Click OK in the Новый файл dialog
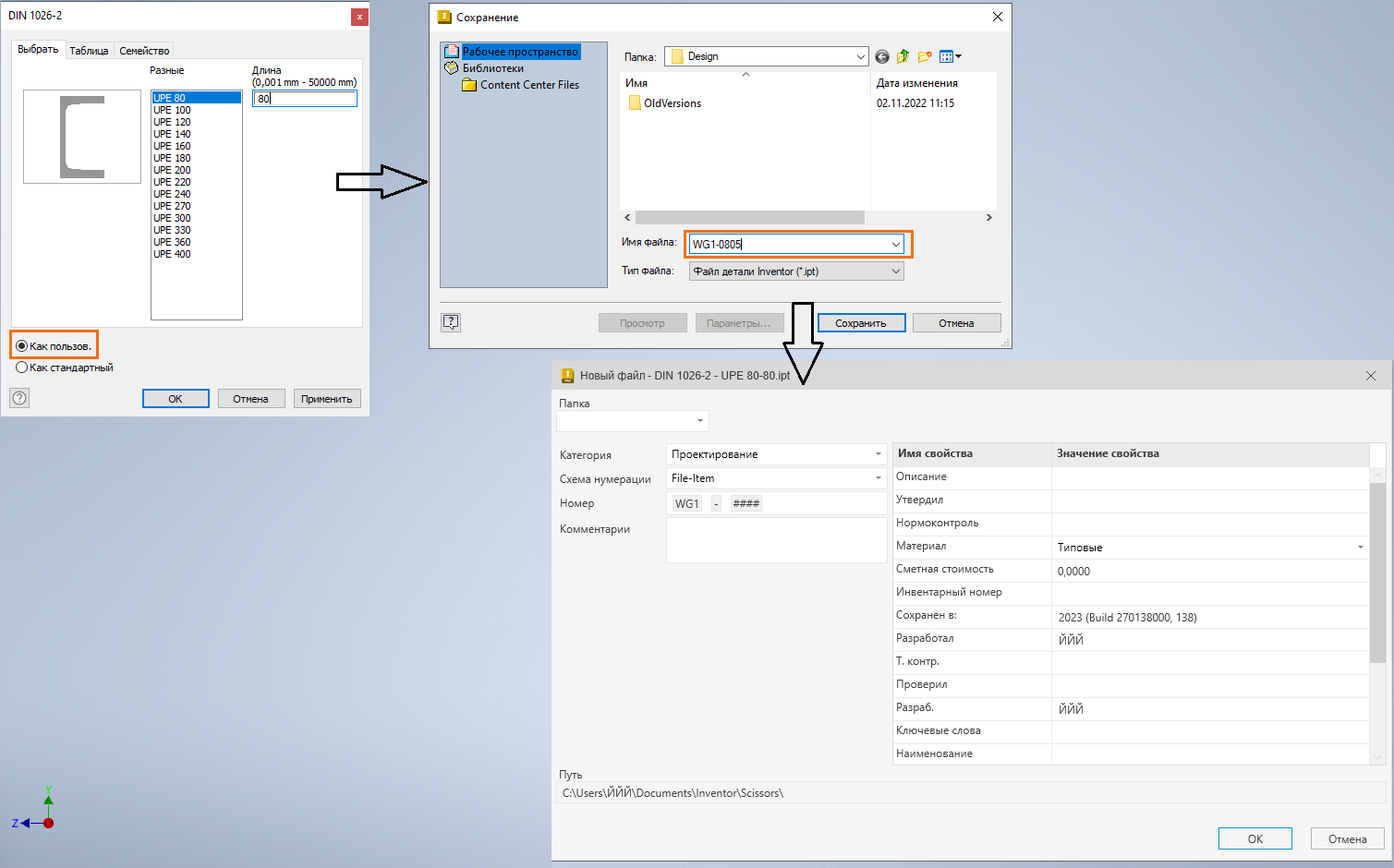The image size is (1394, 868). tap(1255, 838)
